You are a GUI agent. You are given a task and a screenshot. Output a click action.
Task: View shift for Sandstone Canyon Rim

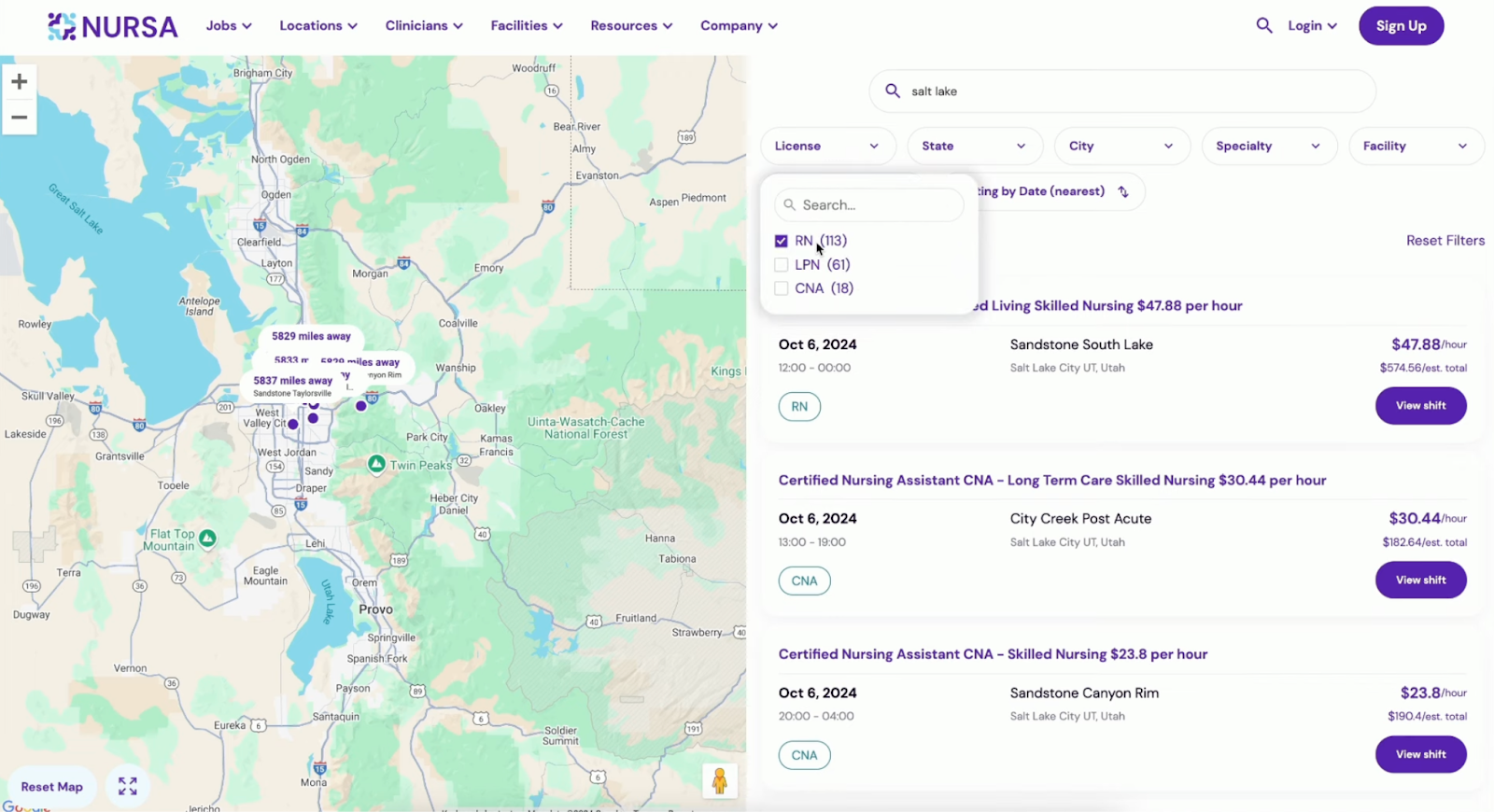[x=1420, y=754]
